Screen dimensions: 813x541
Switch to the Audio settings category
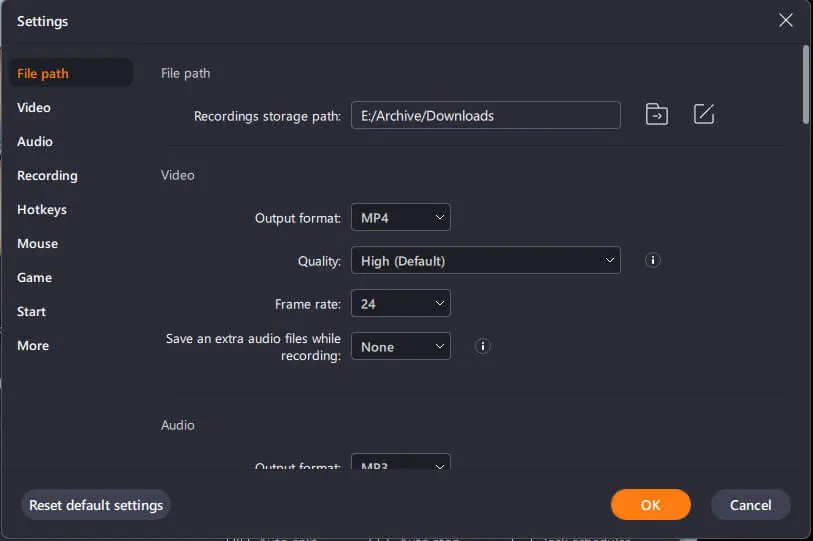35,142
